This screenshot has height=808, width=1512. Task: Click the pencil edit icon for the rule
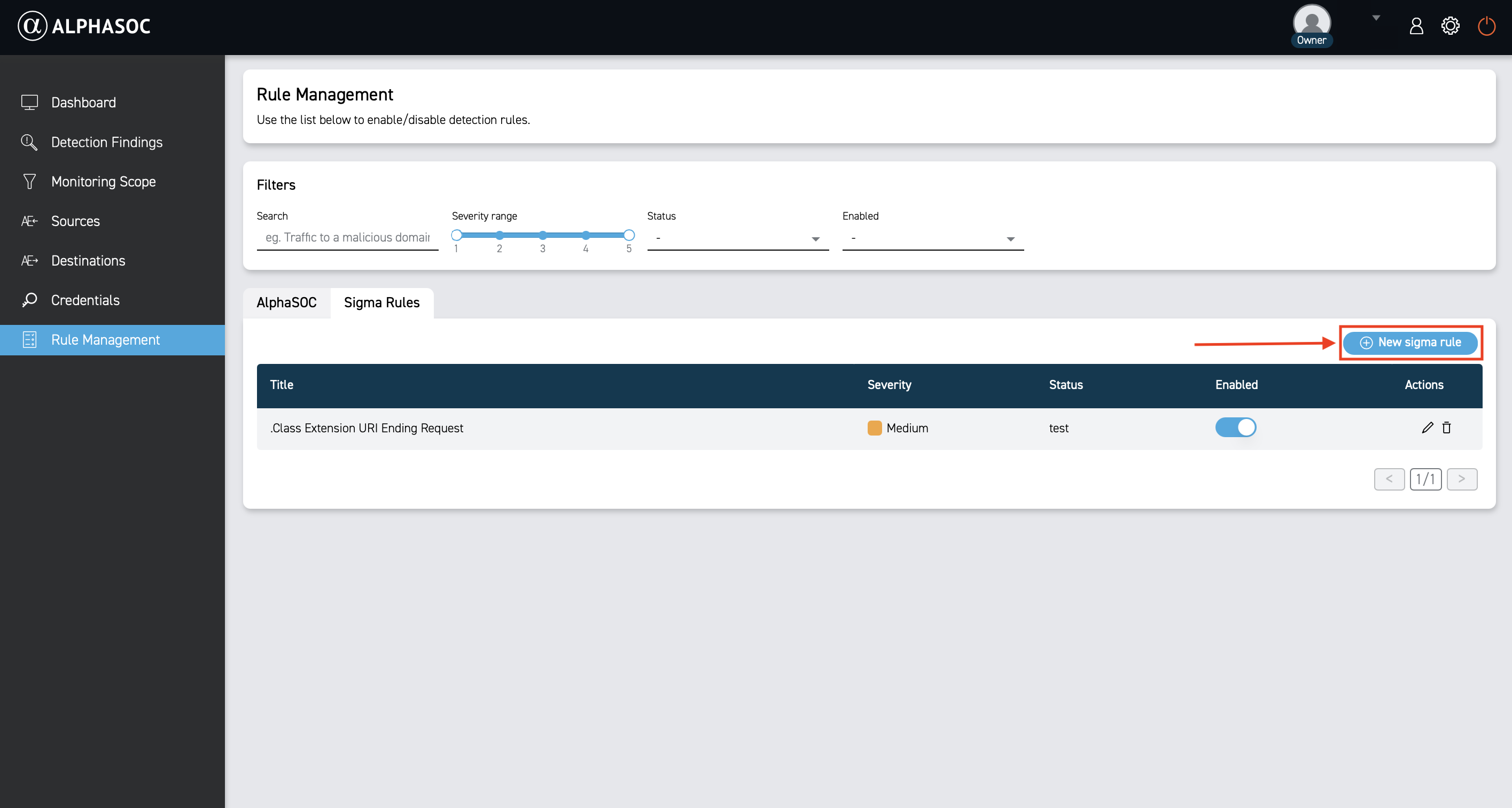coord(1427,428)
